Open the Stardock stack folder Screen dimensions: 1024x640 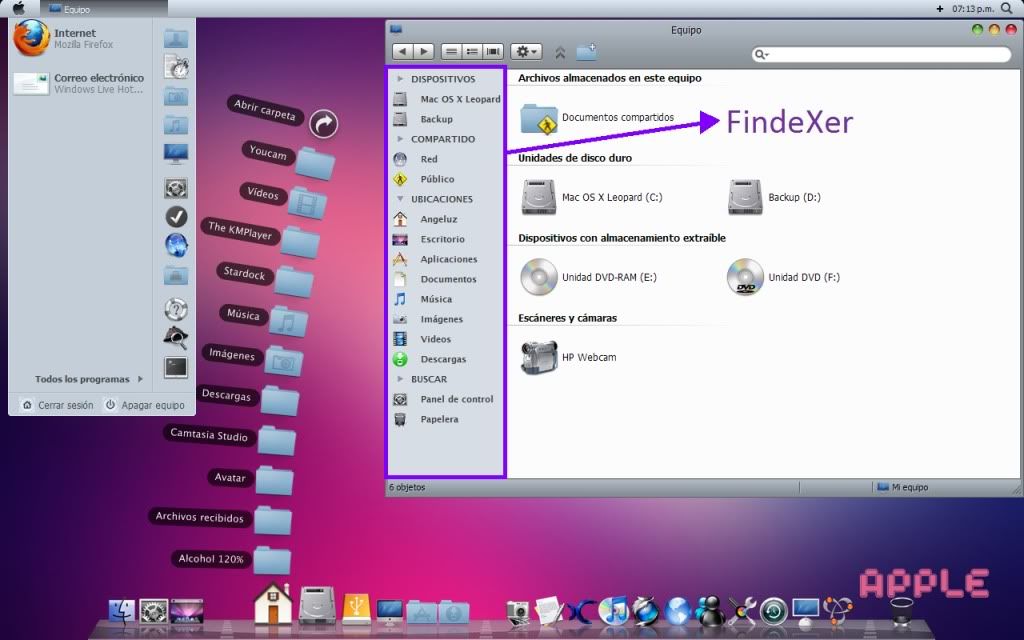tap(294, 281)
